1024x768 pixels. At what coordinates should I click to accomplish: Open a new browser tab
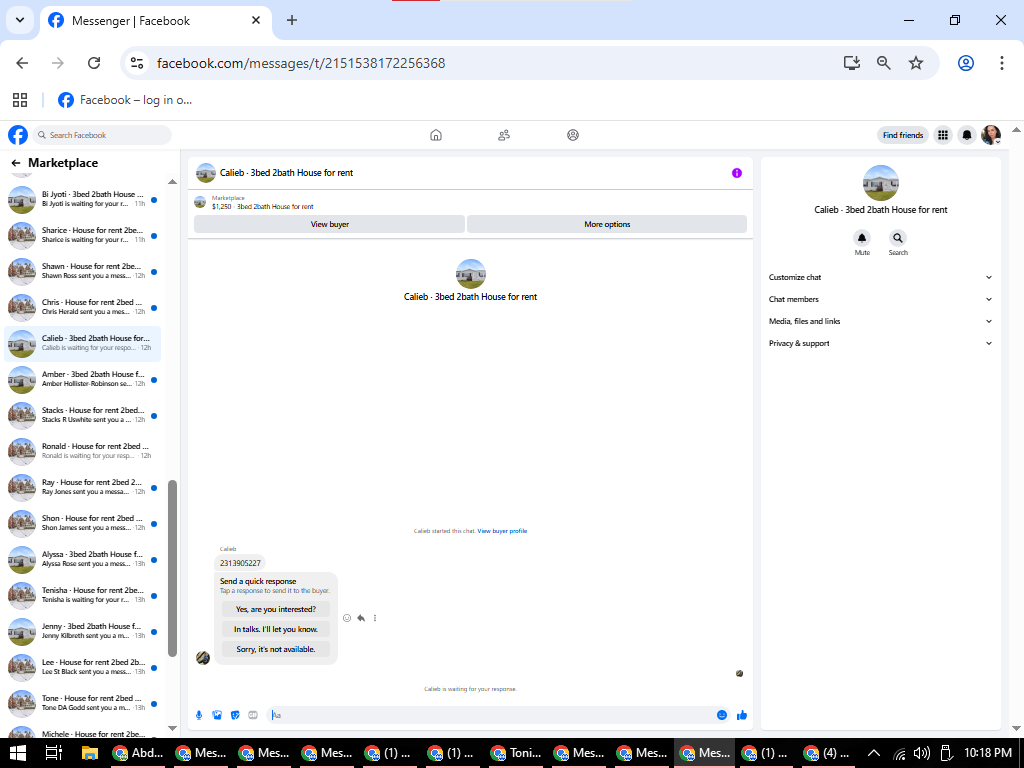[x=292, y=20]
